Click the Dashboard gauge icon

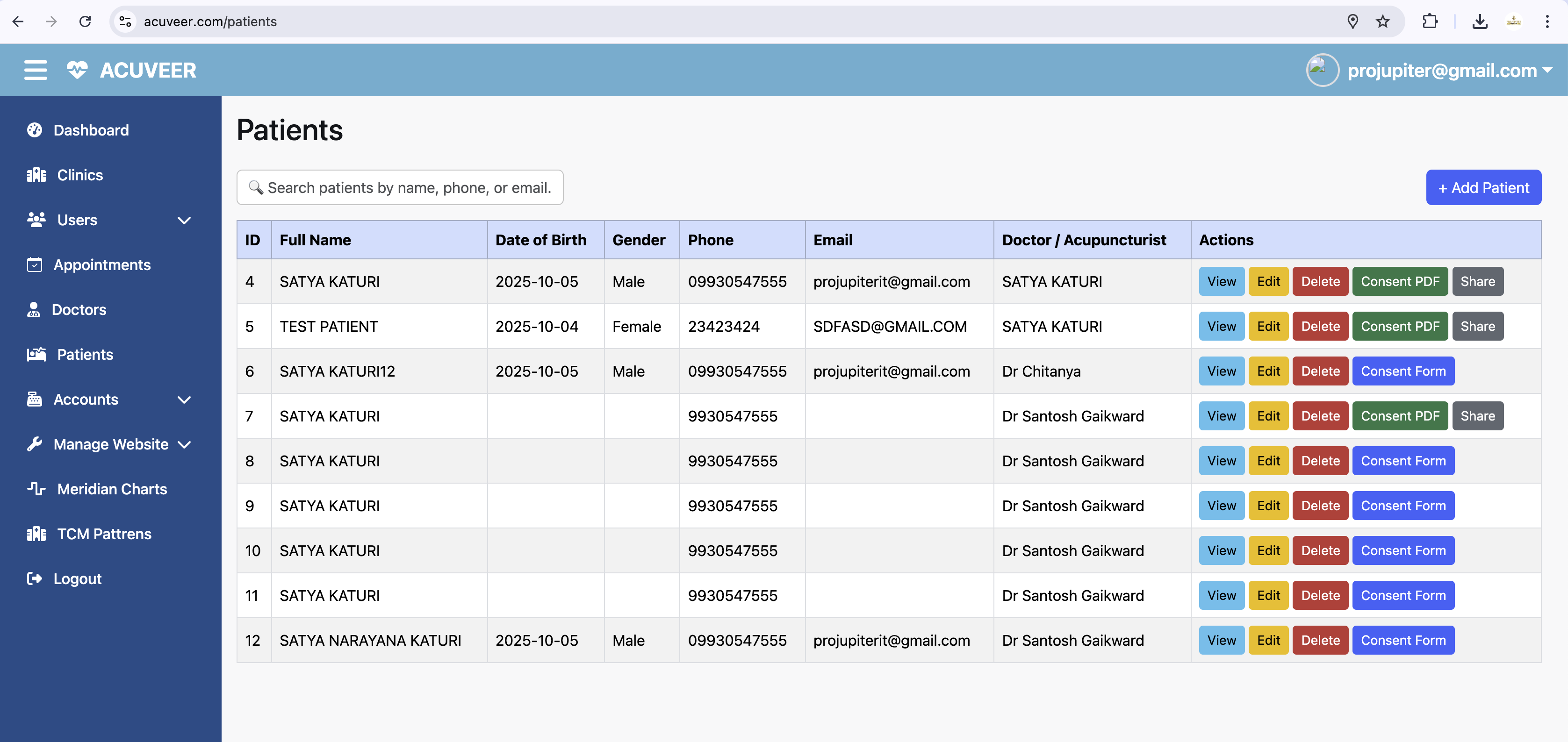click(x=35, y=130)
